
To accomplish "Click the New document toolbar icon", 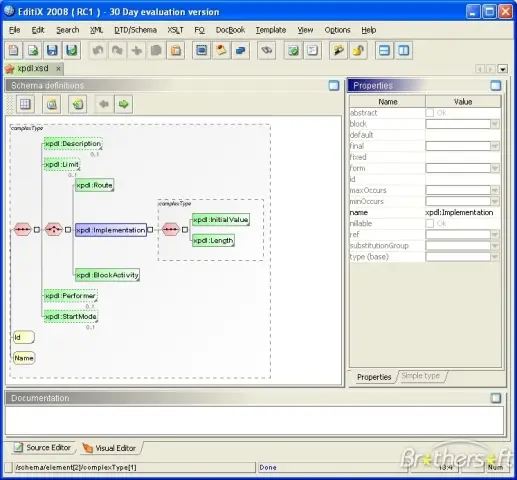I will [13, 50].
